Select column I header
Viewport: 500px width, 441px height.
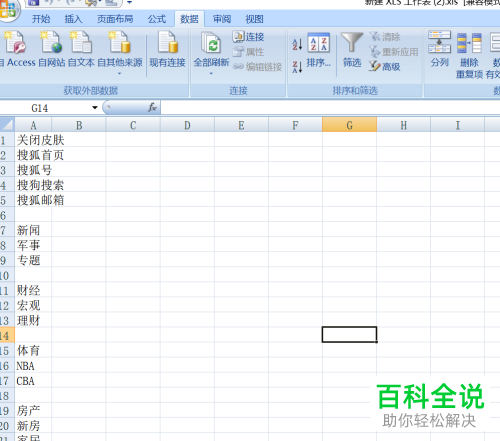(x=457, y=125)
